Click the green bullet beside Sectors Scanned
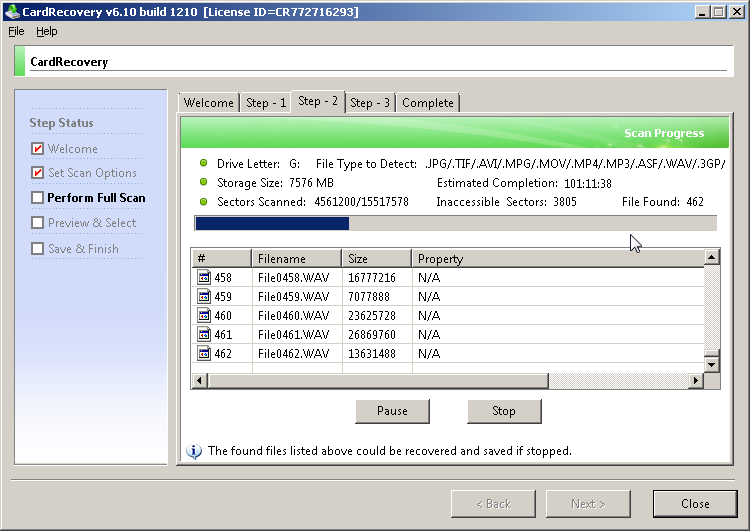Image resolution: width=750 pixels, height=531 pixels. (203, 201)
